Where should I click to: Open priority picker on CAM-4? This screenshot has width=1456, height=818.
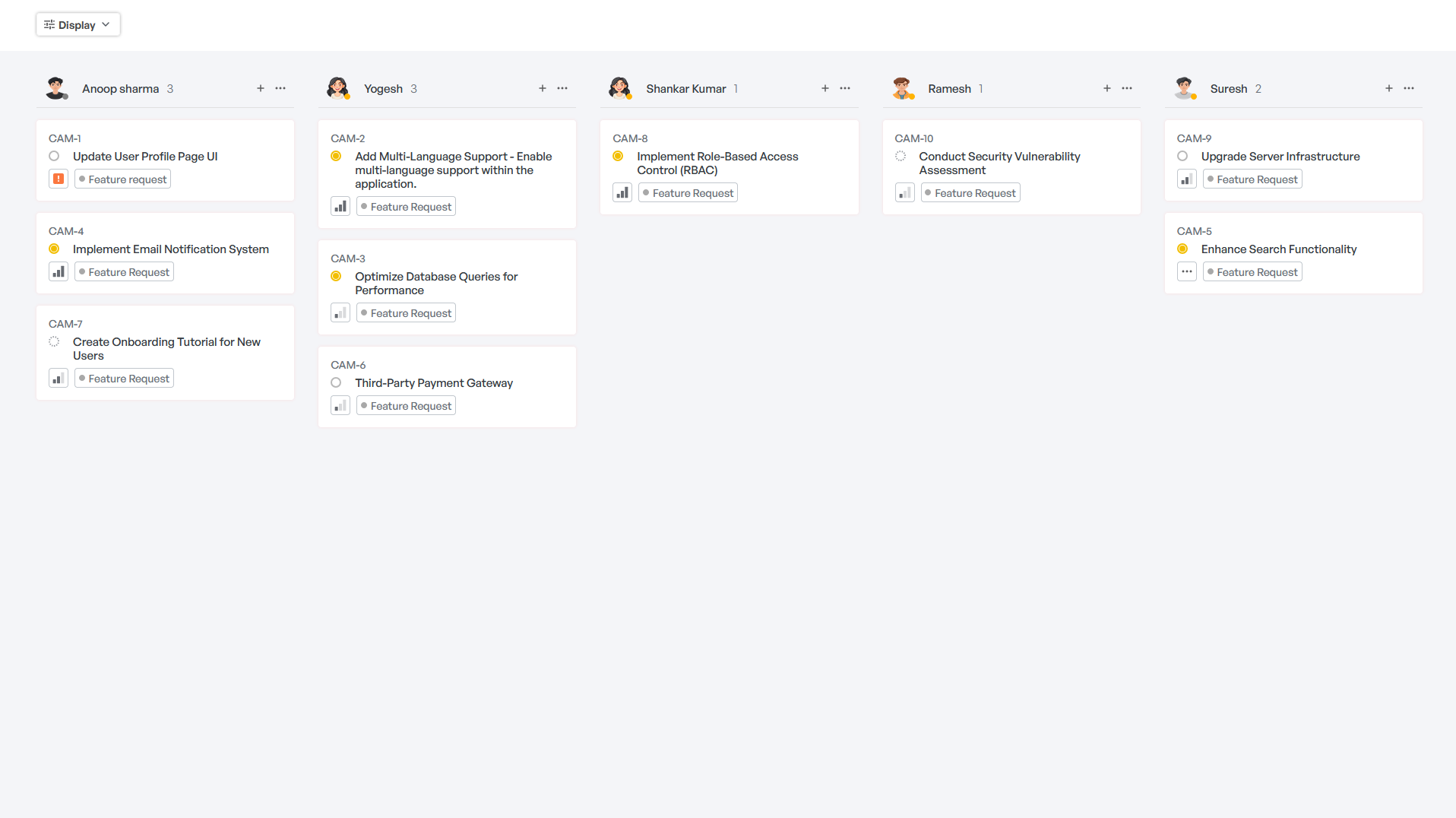click(59, 271)
